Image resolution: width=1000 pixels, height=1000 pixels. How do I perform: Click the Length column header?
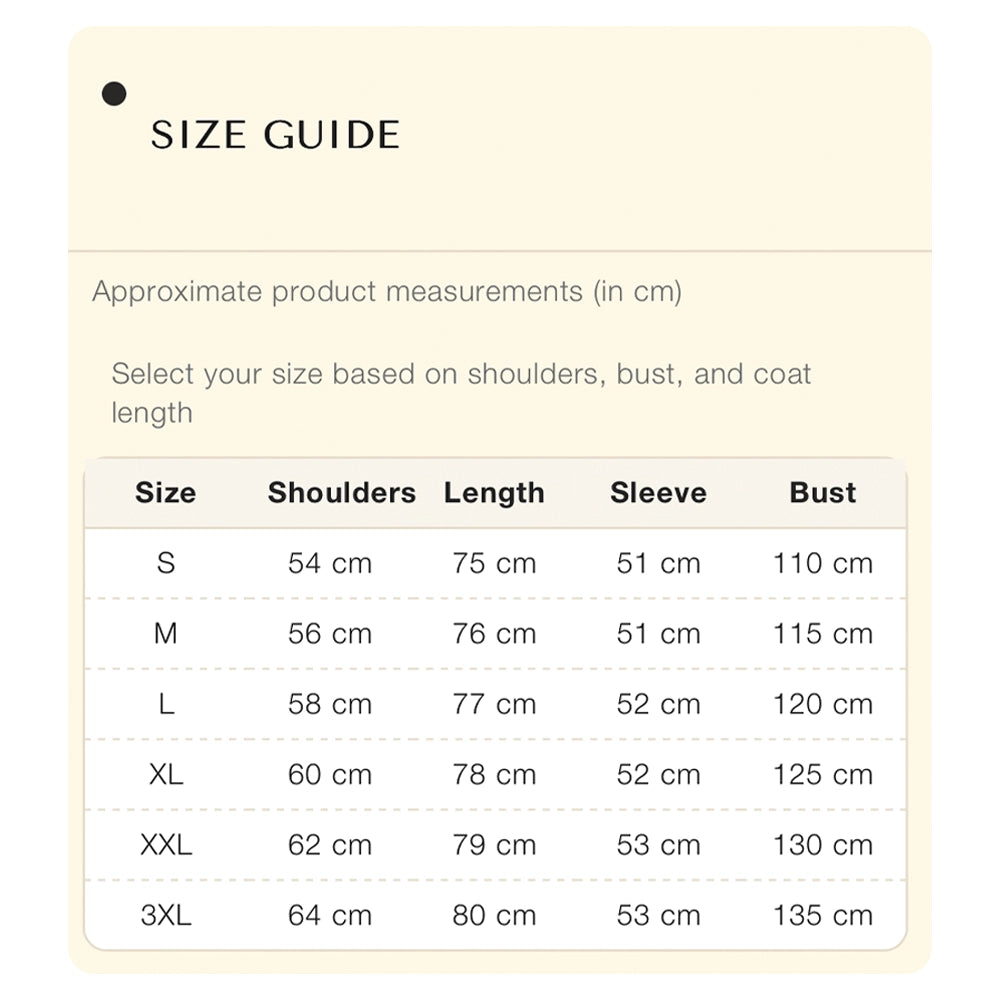pos(494,493)
